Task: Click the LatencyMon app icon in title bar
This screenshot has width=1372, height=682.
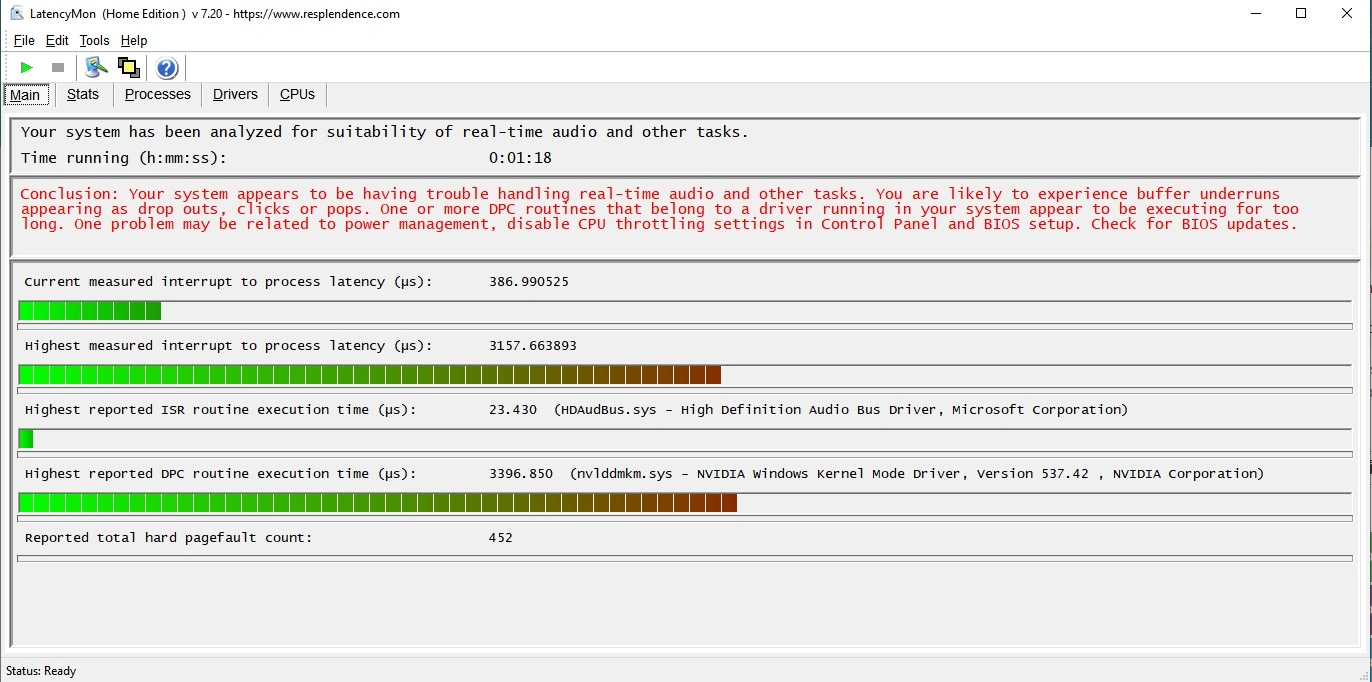Action: (17, 13)
